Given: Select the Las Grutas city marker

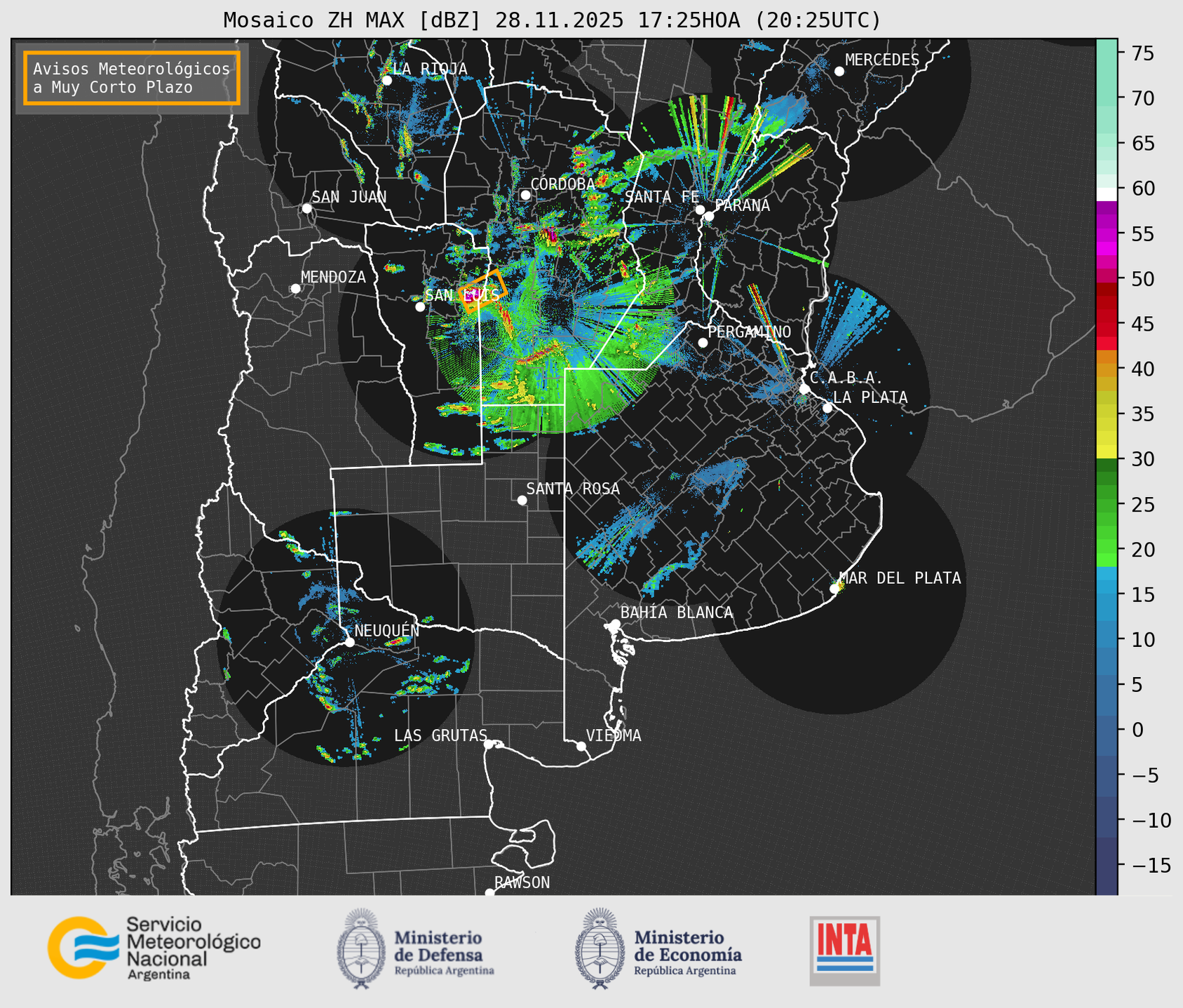Looking at the screenshot, I should click(x=489, y=744).
